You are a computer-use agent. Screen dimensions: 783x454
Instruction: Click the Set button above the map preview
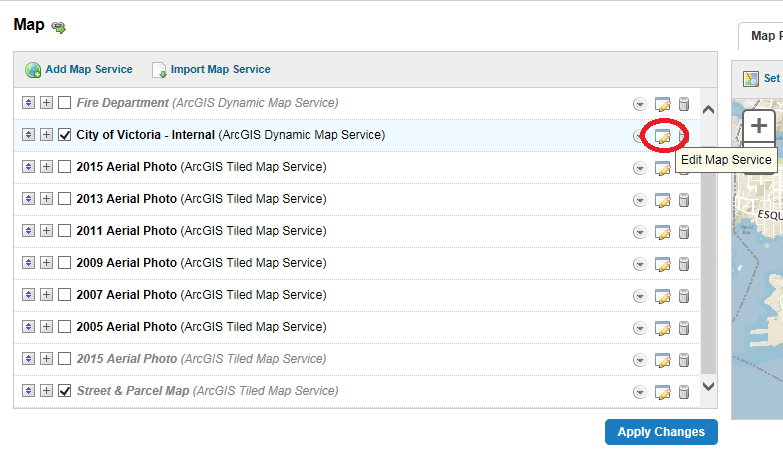click(x=762, y=78)
